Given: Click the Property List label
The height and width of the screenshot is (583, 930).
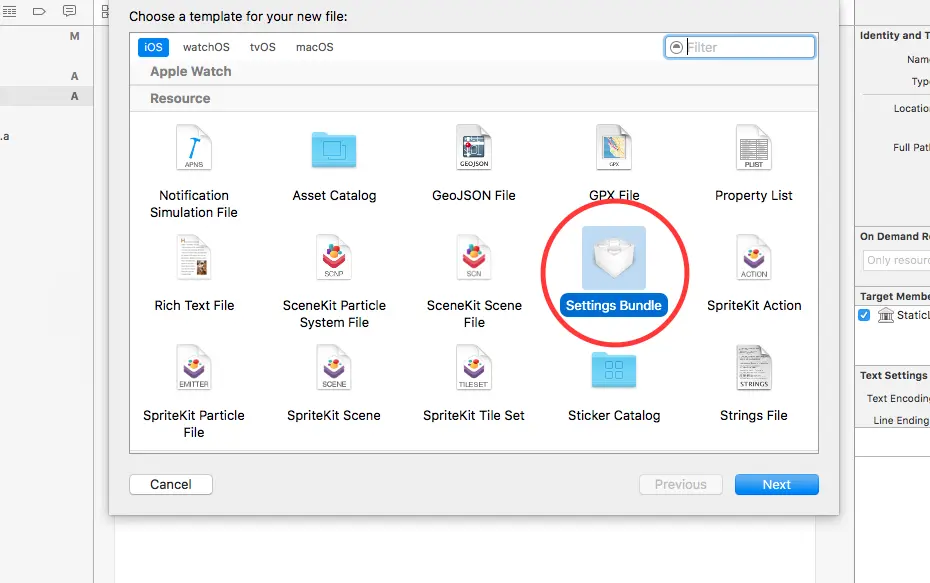Looking at the screenshot, I should pyautogui.click(x=754, y=196).
